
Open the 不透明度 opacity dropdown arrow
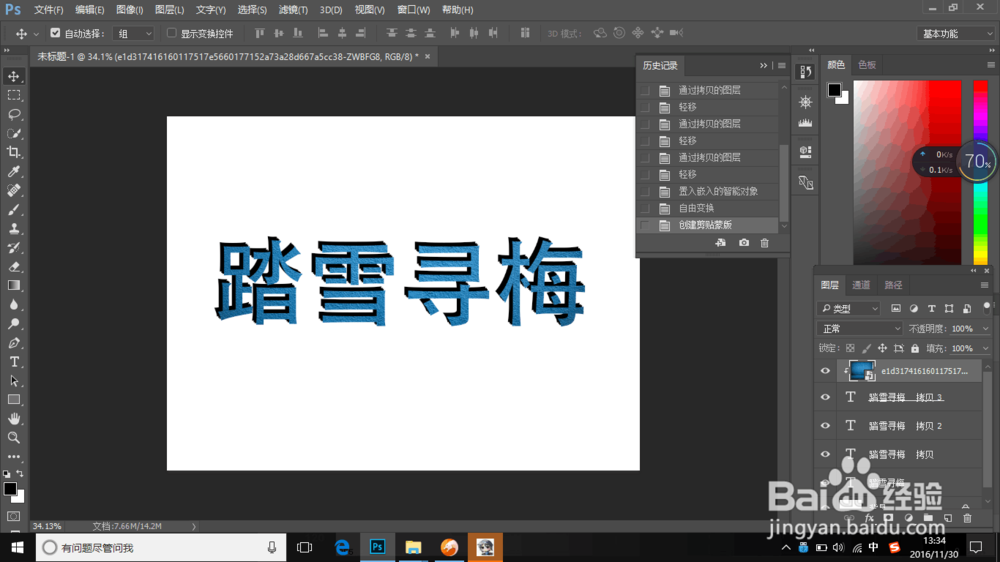(985, 329)
